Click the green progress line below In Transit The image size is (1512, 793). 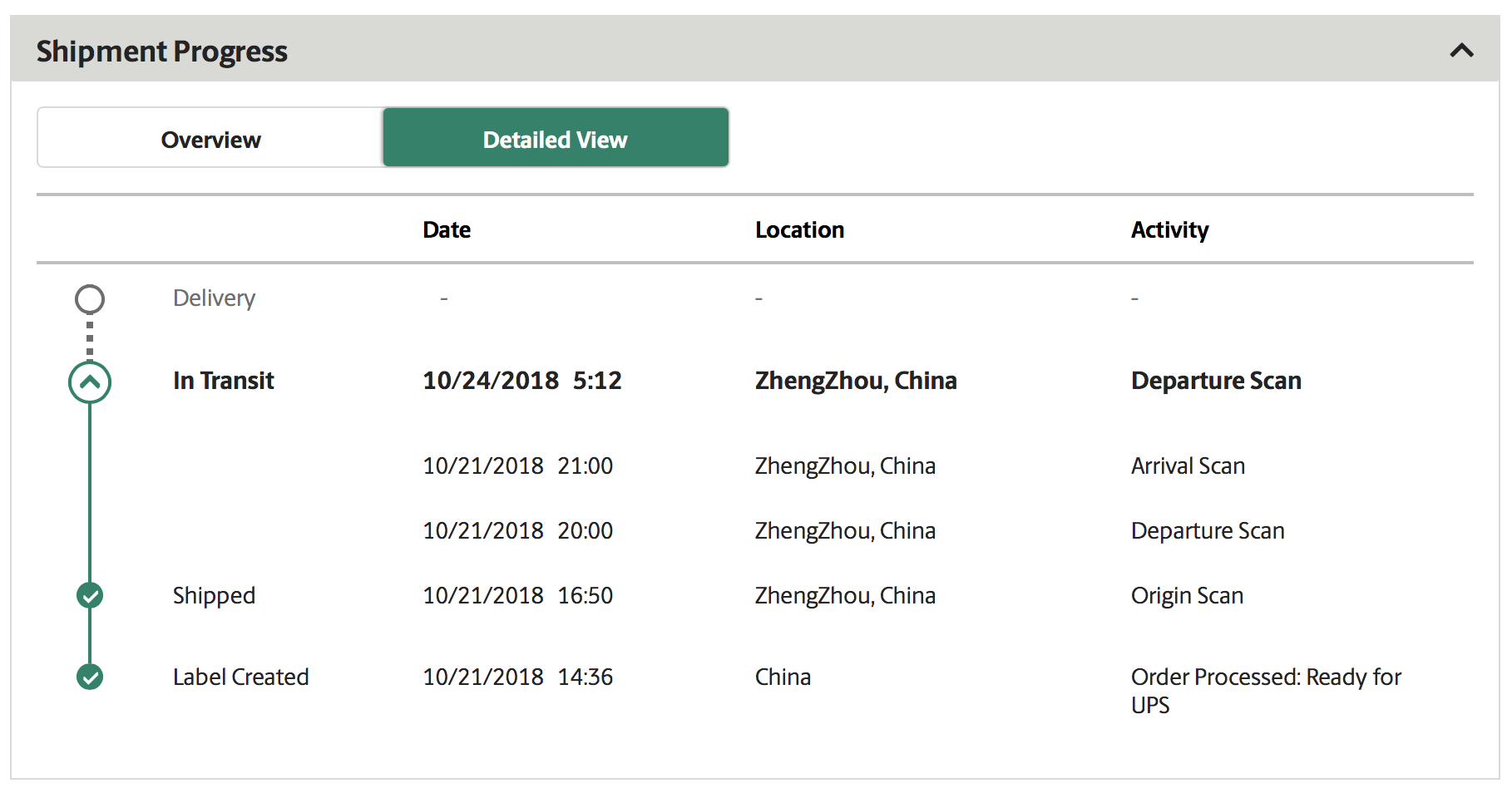pyautogui.click(x=90, y=492)
